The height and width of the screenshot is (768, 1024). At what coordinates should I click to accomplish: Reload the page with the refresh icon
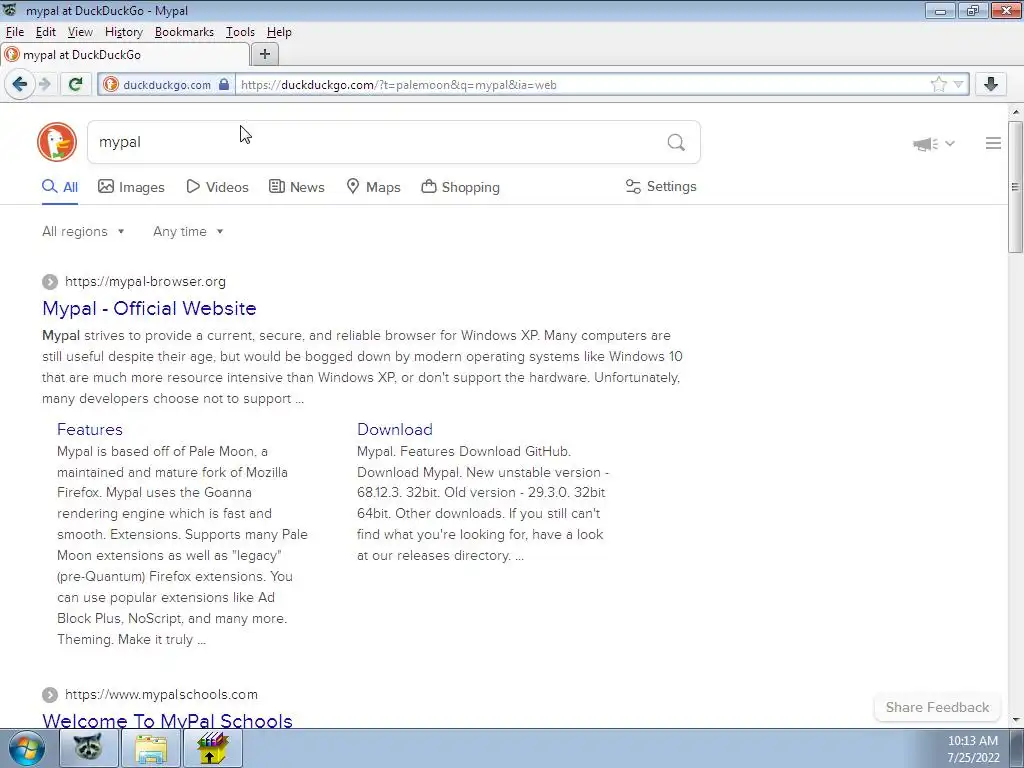tap(76, 84)
